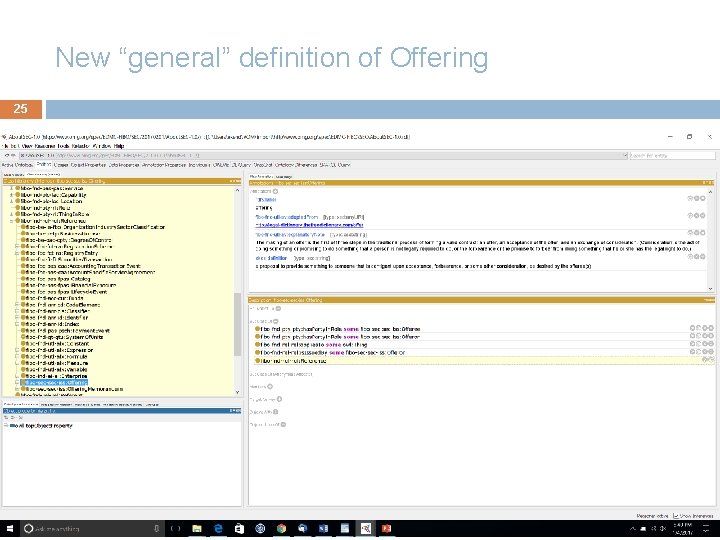The height and width of the screenshot is (540, 720).
Task: Click the Windows Start button
Action: coord(11,527)
